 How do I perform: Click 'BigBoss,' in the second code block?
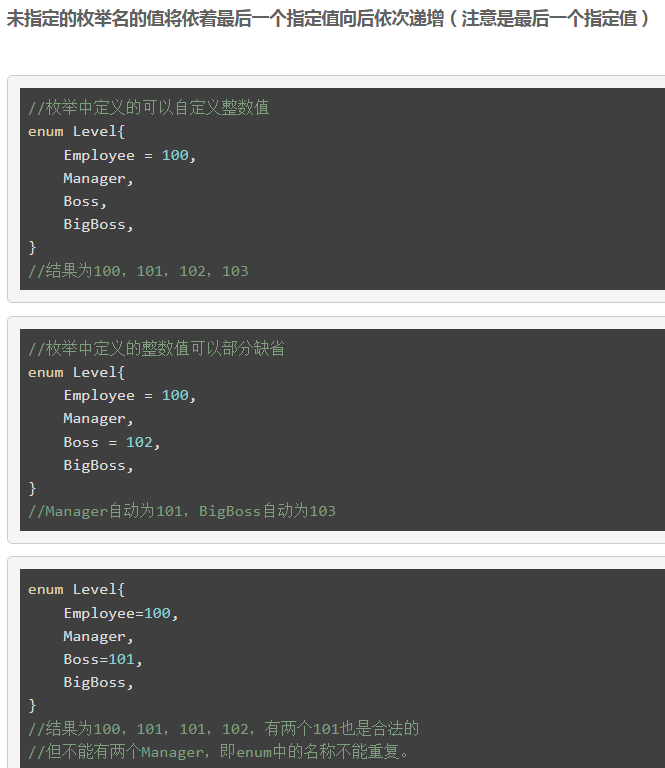(x=98, y=465)
